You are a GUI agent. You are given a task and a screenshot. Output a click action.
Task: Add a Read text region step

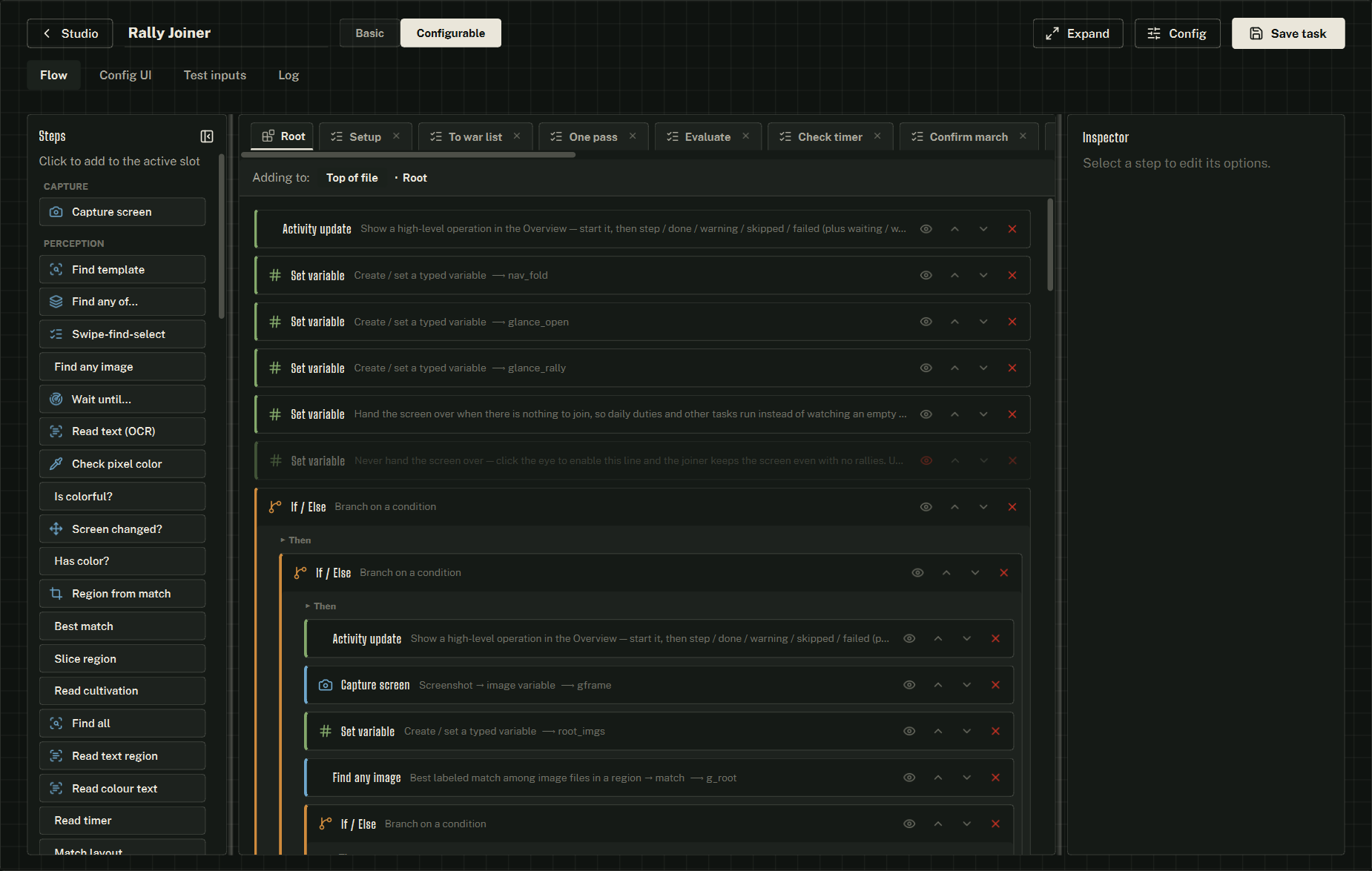click(x=122, y=756)
